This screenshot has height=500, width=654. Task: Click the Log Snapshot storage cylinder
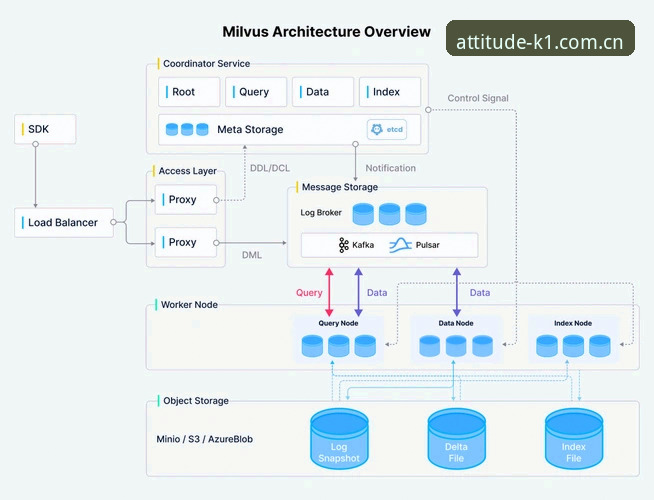[339, 439]
